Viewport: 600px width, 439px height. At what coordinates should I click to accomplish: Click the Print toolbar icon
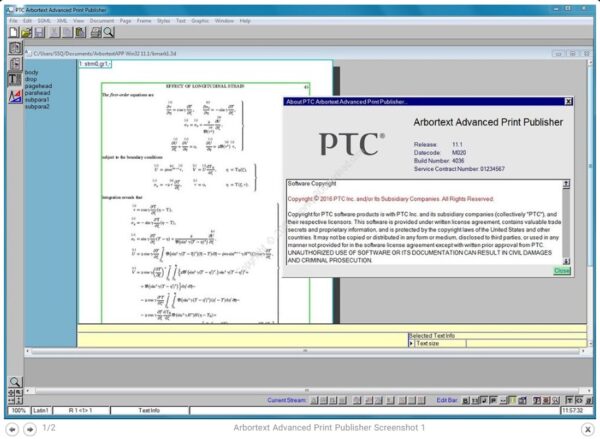[x=96, y=33]
